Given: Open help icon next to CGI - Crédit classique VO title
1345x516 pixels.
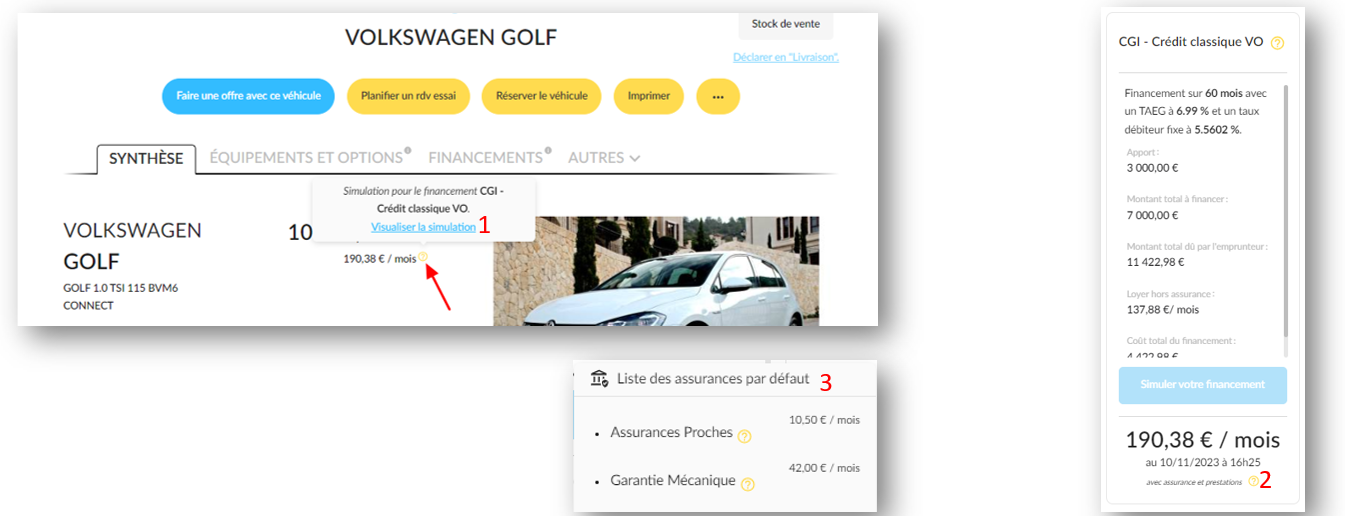Looking at the screenshot, I should (1277, 43).
